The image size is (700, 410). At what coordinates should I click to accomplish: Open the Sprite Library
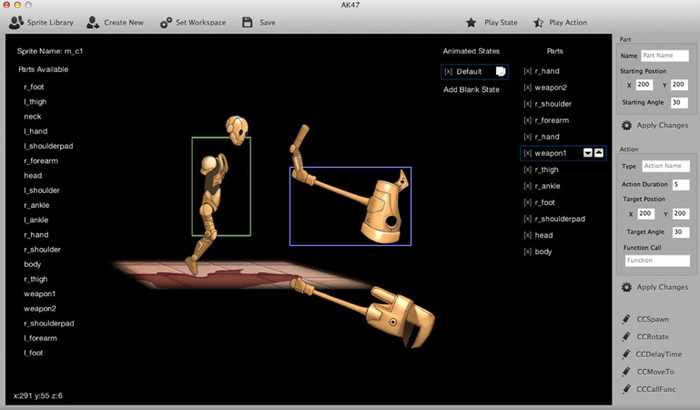[42, 22]
